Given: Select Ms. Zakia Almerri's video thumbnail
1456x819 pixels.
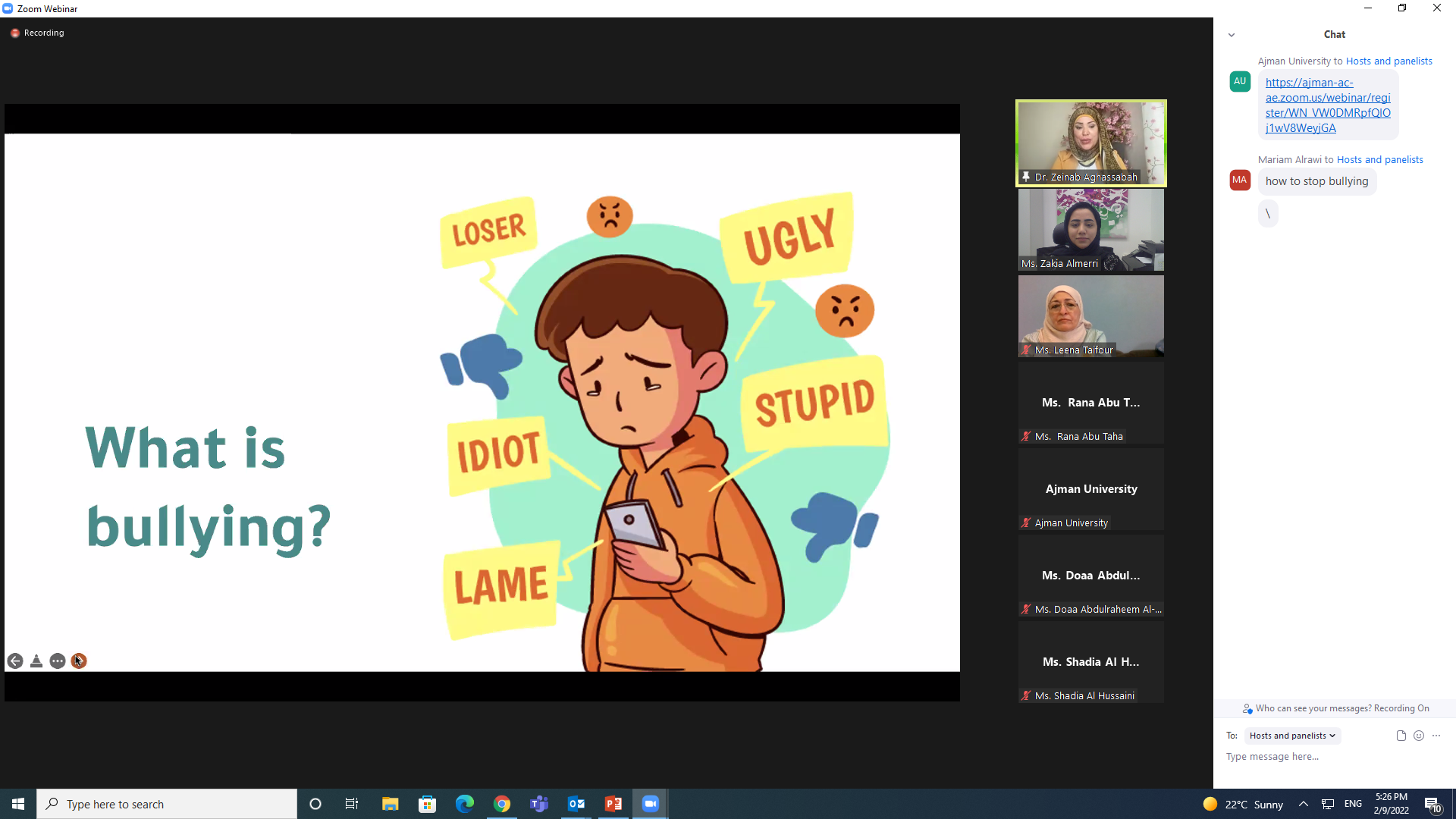Looking at the screenshot, I should (1090, 229).
